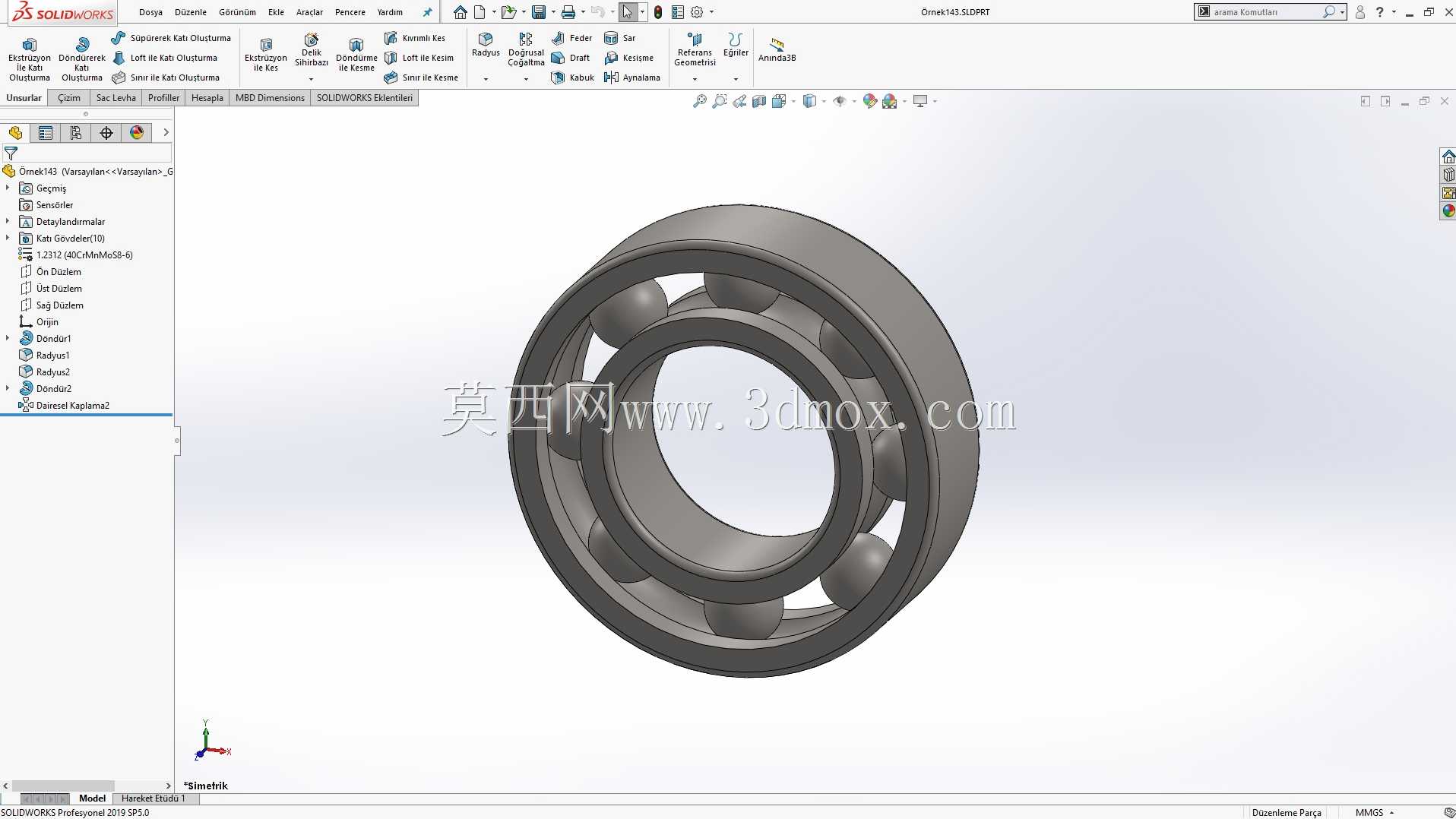Screen dimensions: 1456x819
Task: Expand the Detaylandırmalar tree node
Action: click(8, 221)
